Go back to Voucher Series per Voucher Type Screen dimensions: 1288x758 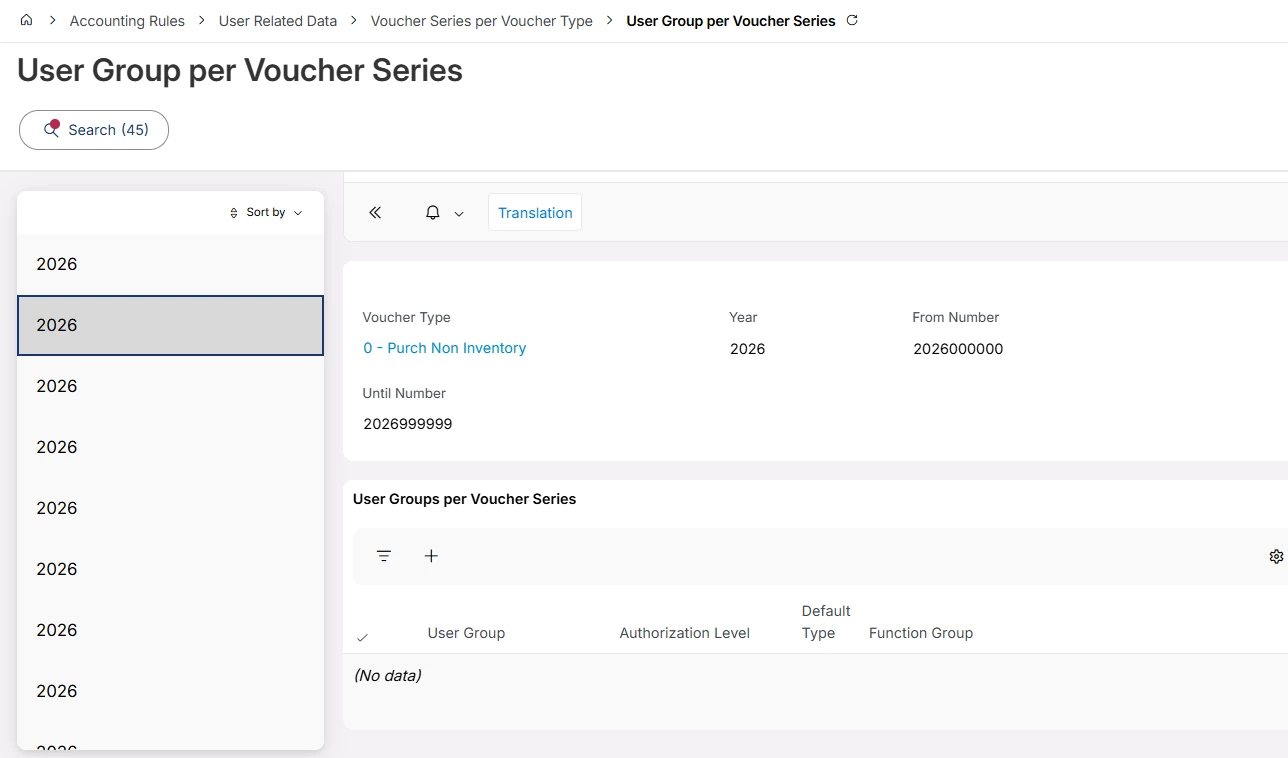click(481, 21)
